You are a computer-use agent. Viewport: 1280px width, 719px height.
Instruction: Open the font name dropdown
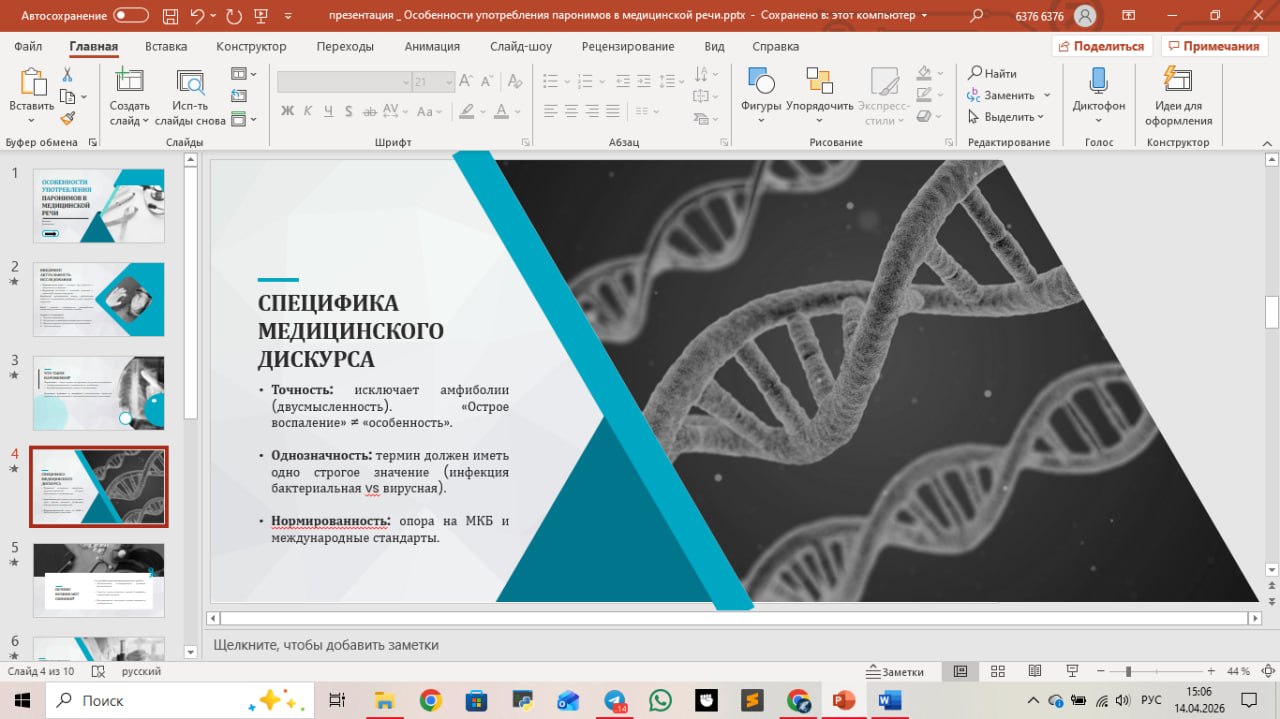point(406,82)
